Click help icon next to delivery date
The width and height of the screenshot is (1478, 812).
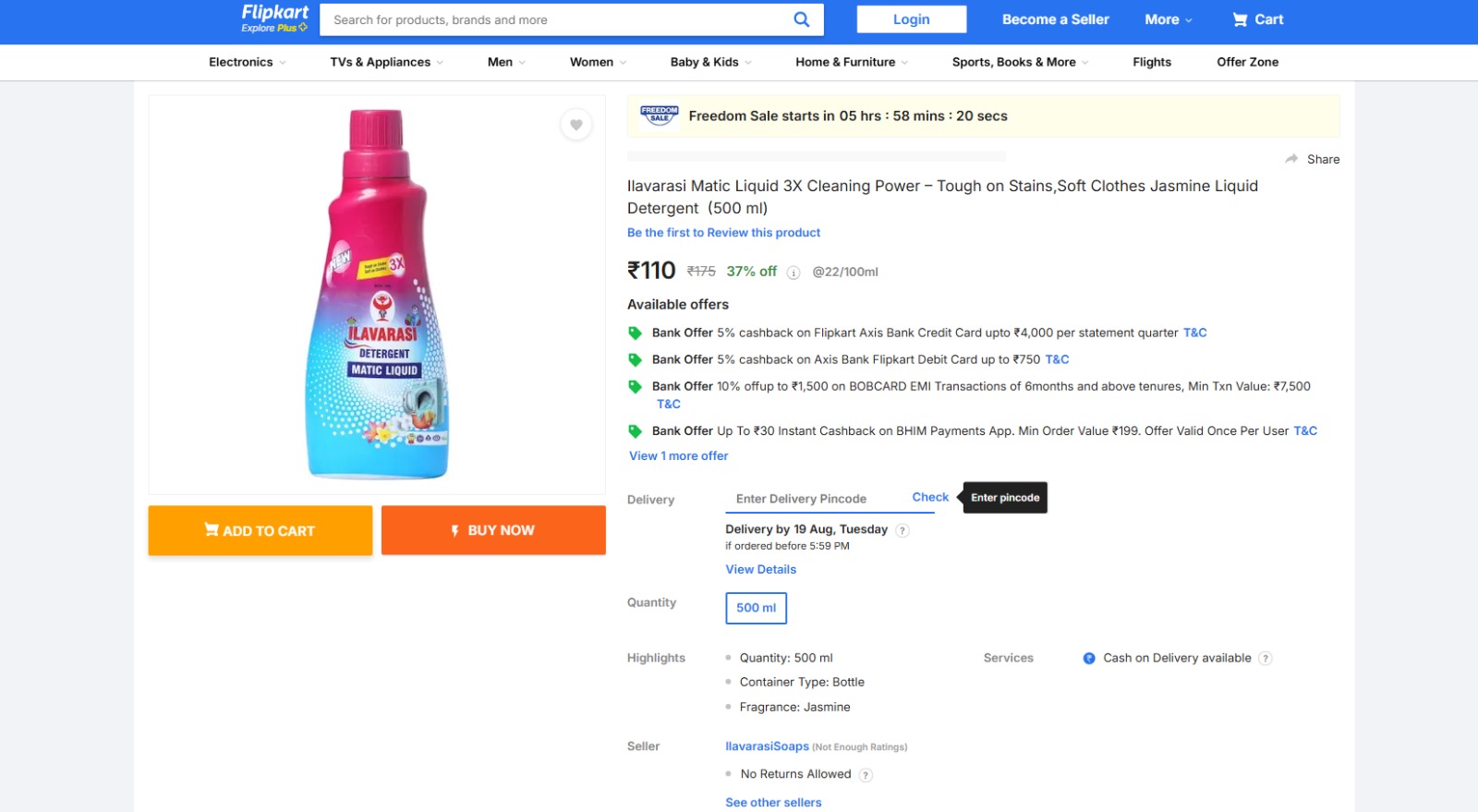click(903, 530)
